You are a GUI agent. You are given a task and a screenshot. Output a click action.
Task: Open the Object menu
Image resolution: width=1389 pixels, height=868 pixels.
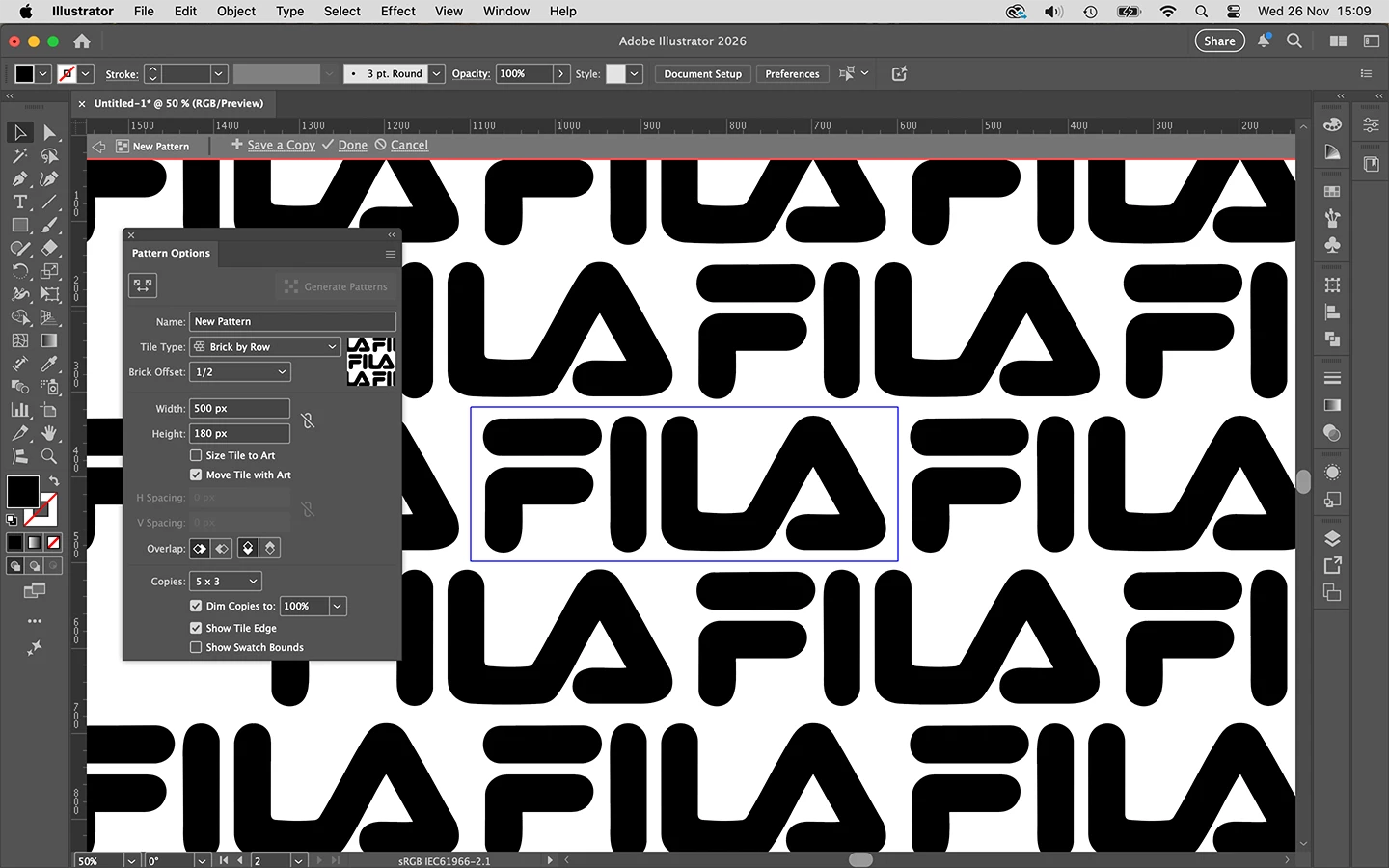[x=236, y=12]
